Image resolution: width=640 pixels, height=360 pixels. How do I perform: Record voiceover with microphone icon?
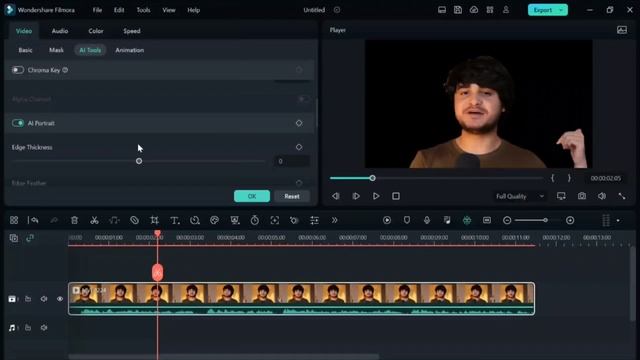[x=427, y=220]
